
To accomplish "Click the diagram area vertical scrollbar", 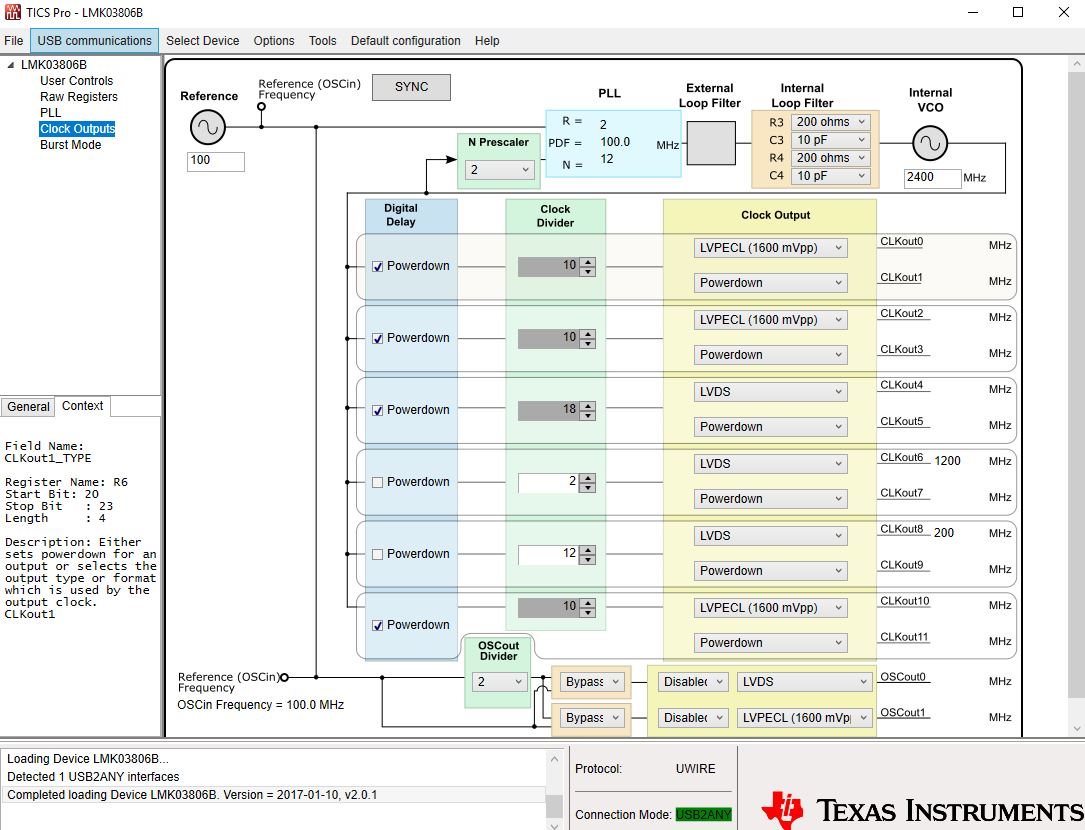I will 1076,396.
